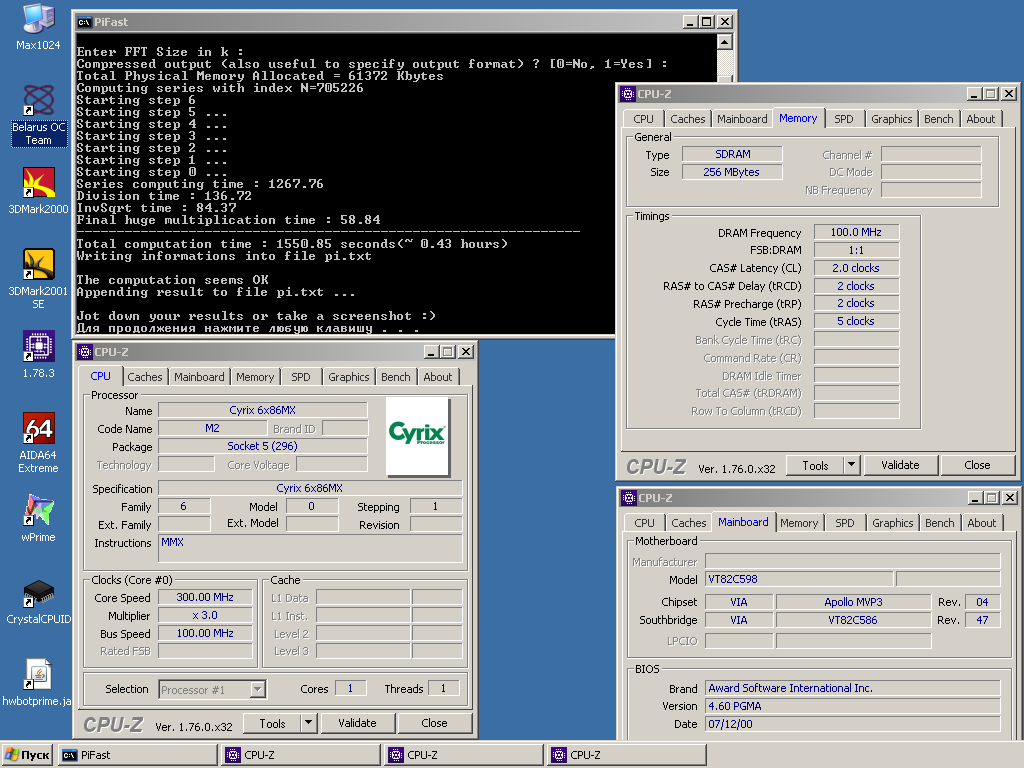Expand Tools dropdown arrow in CPU-Z Memory window

tap(852, 466)
